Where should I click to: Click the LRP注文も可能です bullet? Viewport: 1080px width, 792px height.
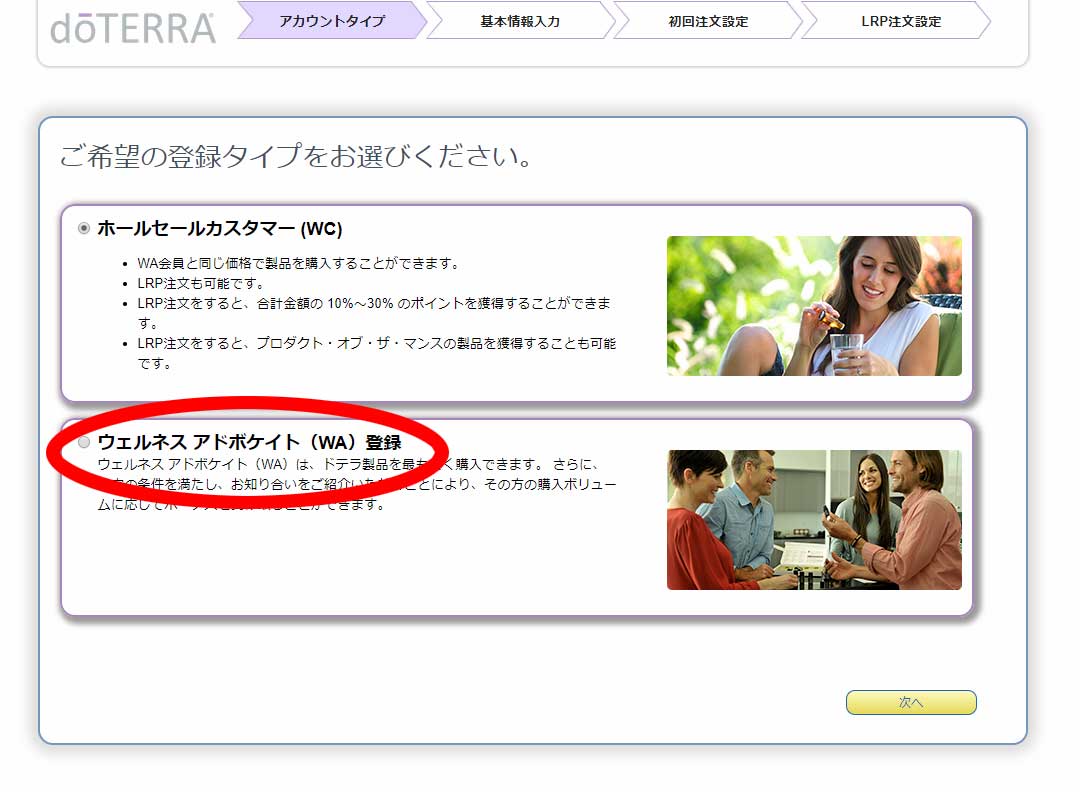coord(200,284)
